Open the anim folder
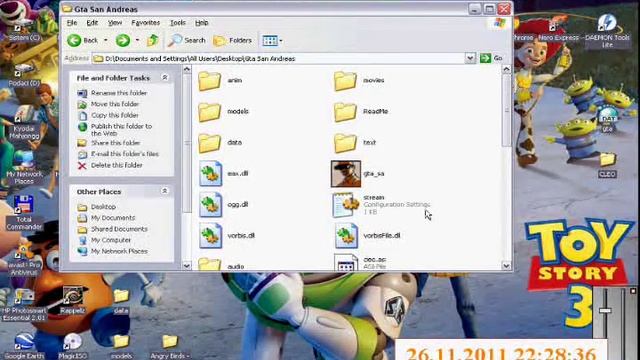This screenshot has width=640, height=360. pos(209,80)
